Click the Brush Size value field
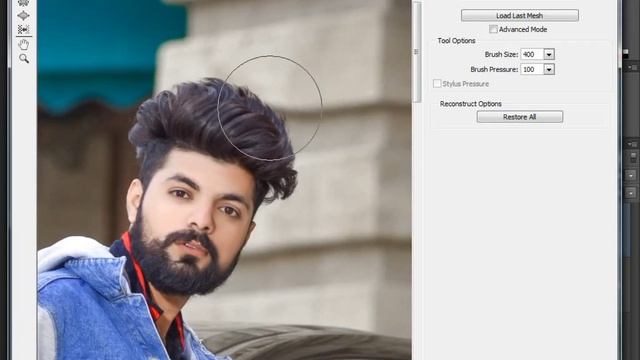Image resolution: width=640 pixels, height=360 pixels. pyautogui.click(x=532, y=54)
